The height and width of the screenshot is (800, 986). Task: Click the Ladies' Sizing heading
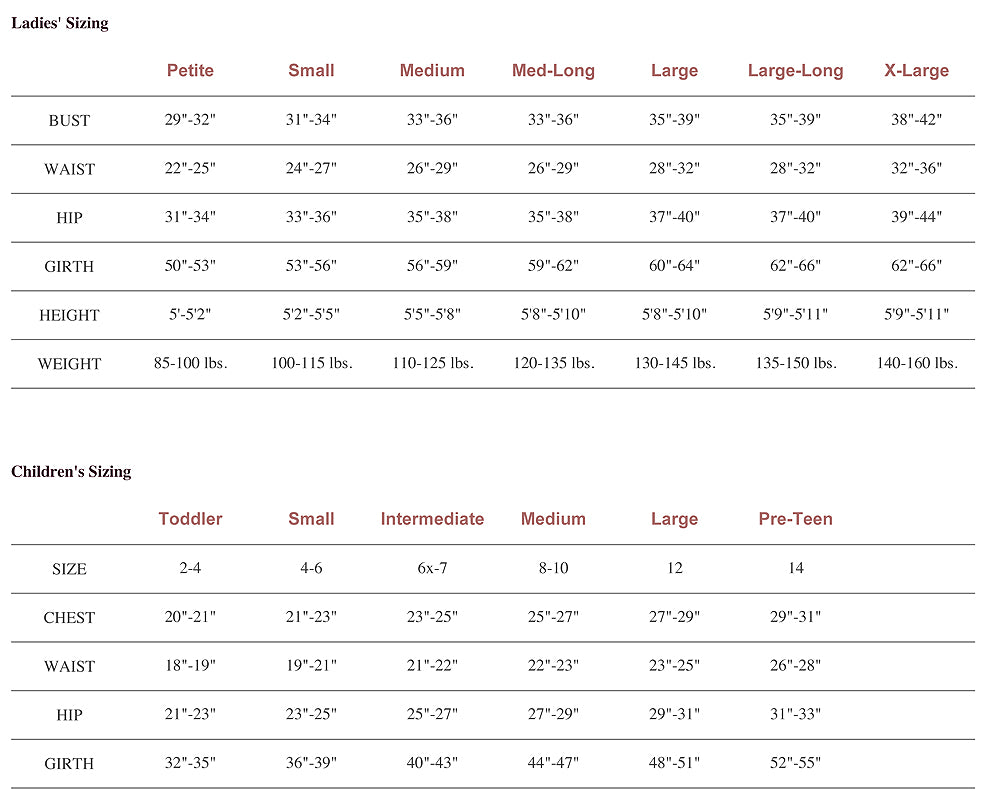click(x=59, y=23)
